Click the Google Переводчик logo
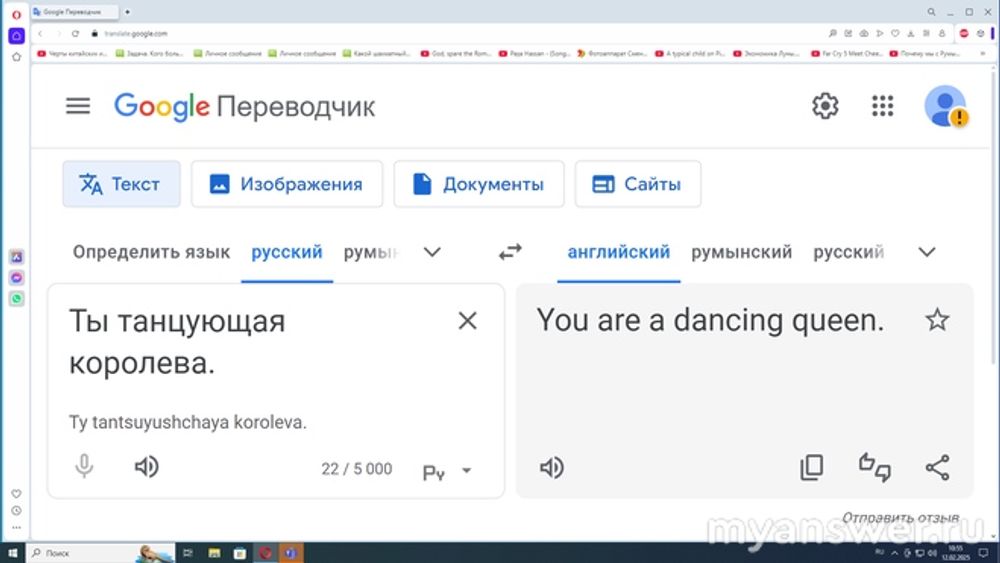 [244, 106]
